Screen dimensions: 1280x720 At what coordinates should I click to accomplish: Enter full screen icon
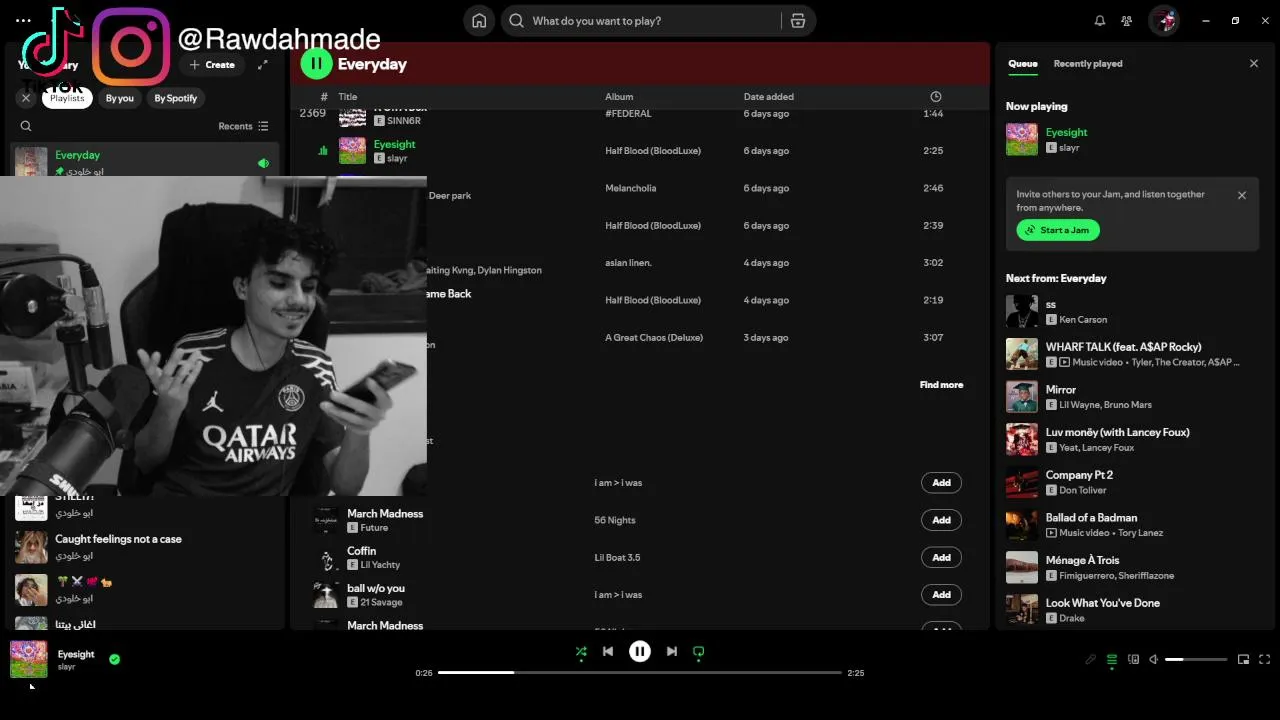(1265, 660)
